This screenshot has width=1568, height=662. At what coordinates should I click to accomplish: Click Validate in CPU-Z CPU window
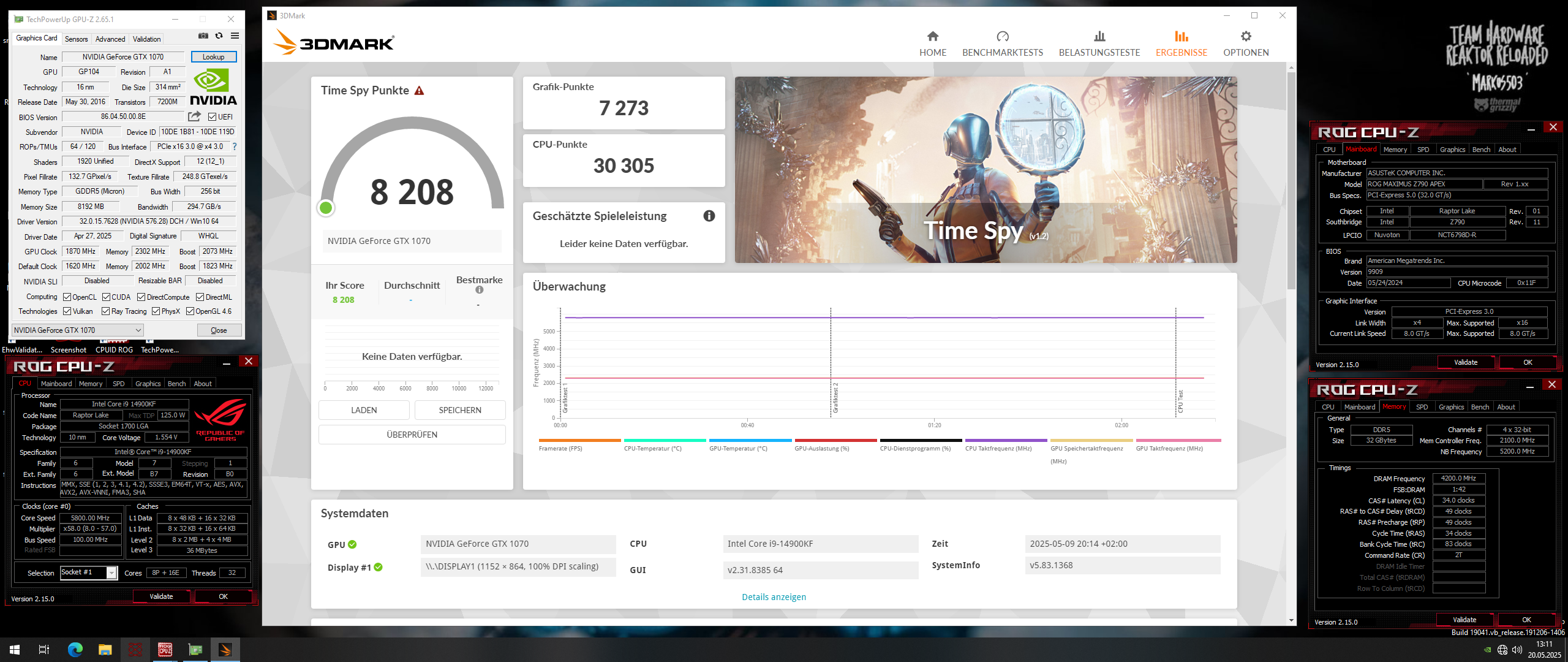click(161, 596)
